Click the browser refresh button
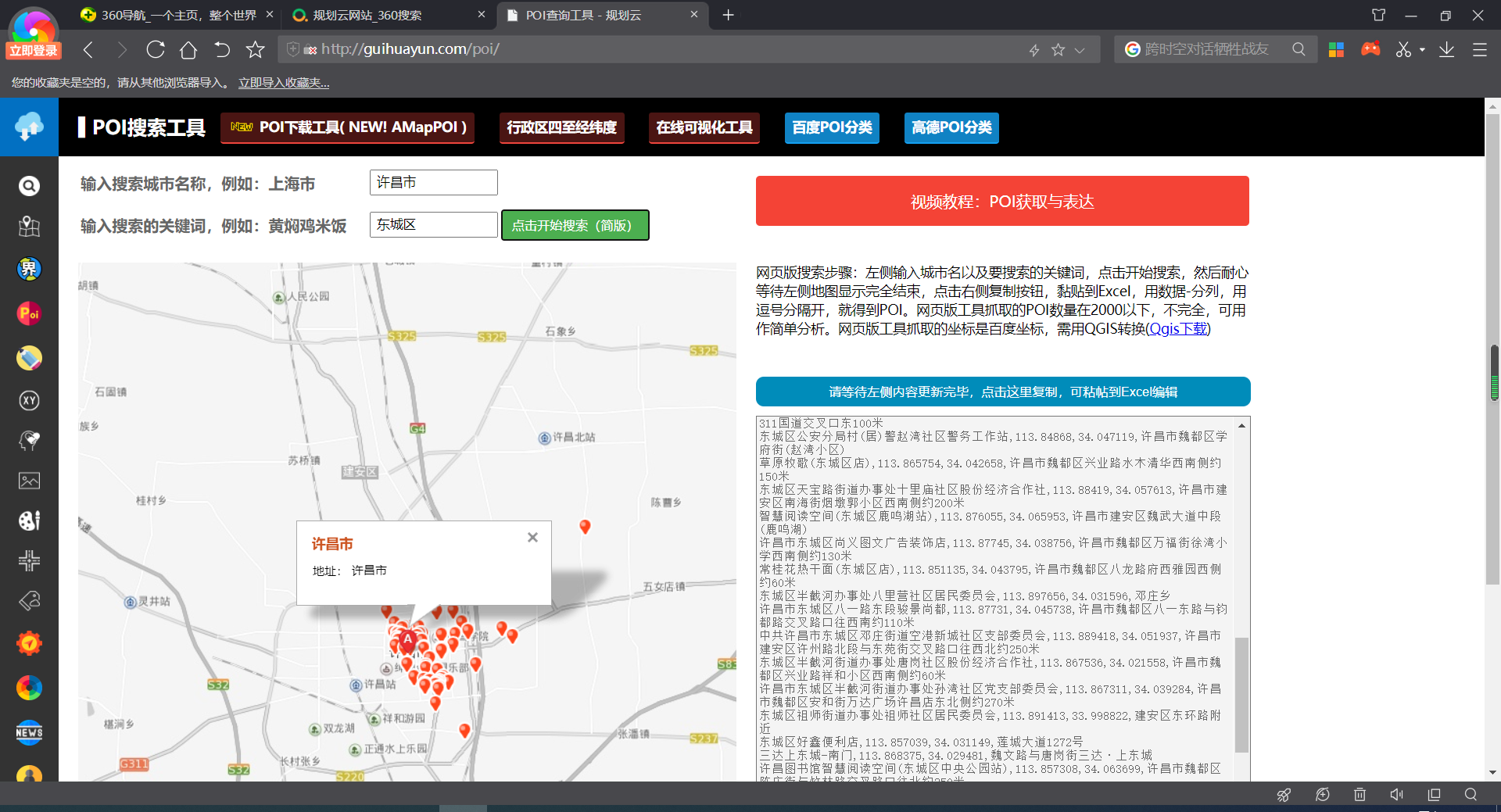 point(156,50)
